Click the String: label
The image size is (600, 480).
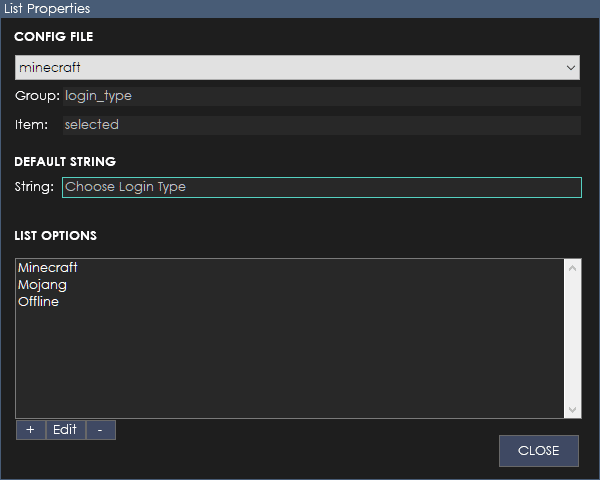click(x=34, y=187)
